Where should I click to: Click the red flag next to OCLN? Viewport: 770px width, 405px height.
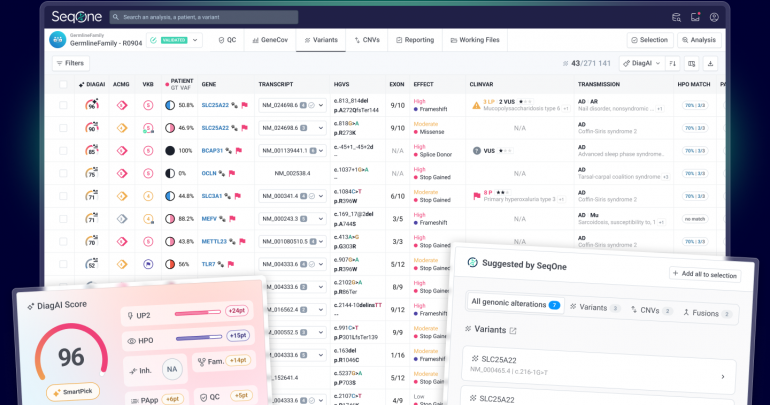[x=232, y=173]
